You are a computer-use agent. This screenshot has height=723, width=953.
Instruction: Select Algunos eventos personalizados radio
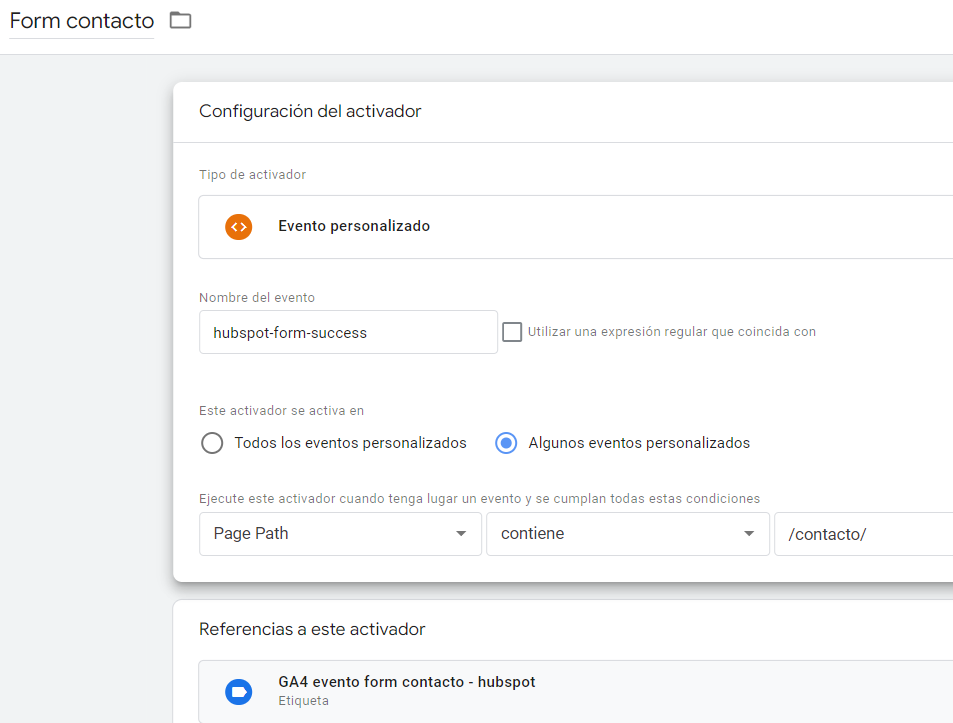click(506, 443)
